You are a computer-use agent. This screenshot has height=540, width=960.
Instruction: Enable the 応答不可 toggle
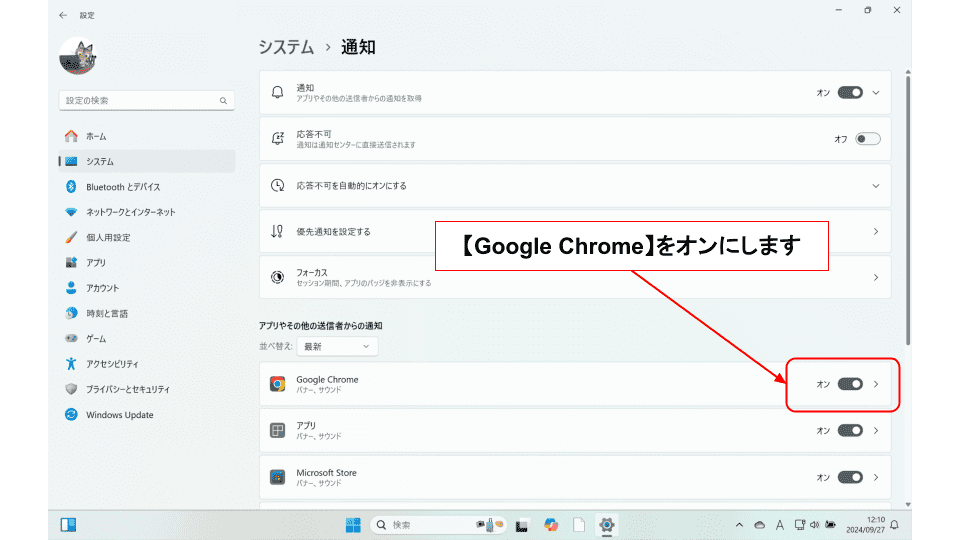(x=867, y=139)
